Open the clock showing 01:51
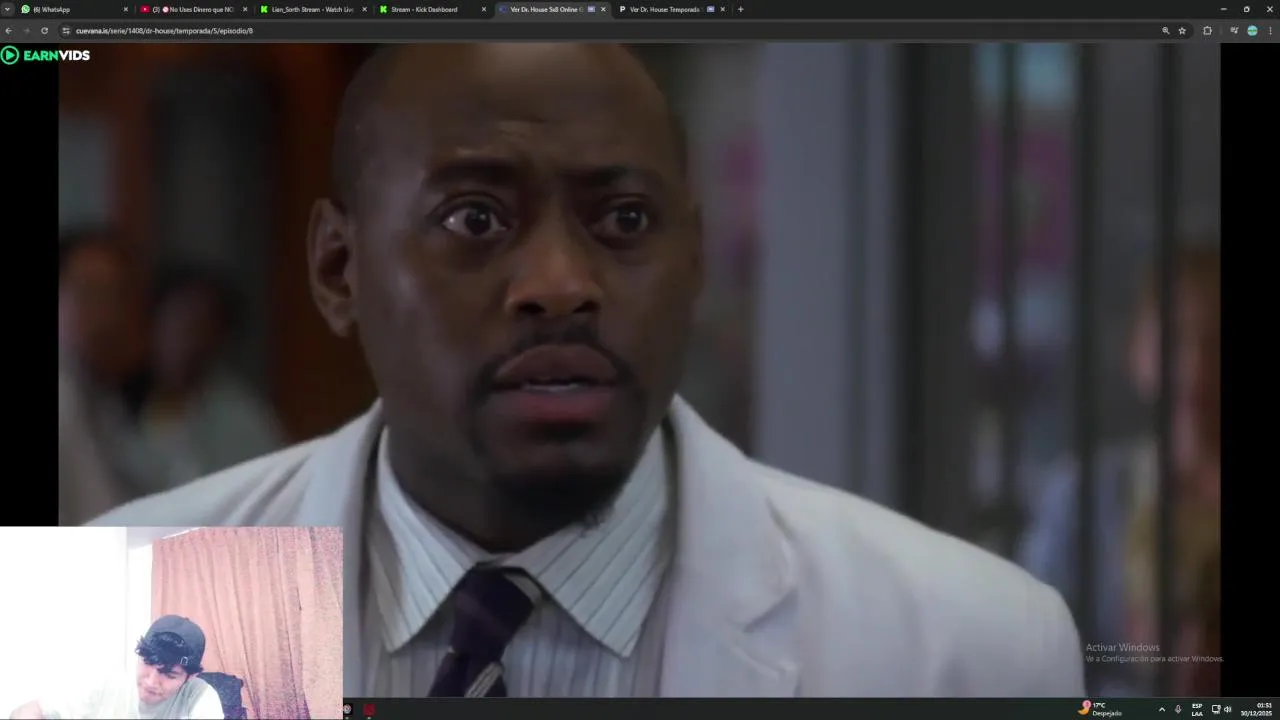Screen dimensions: 1280x720 pos(1257,709)
